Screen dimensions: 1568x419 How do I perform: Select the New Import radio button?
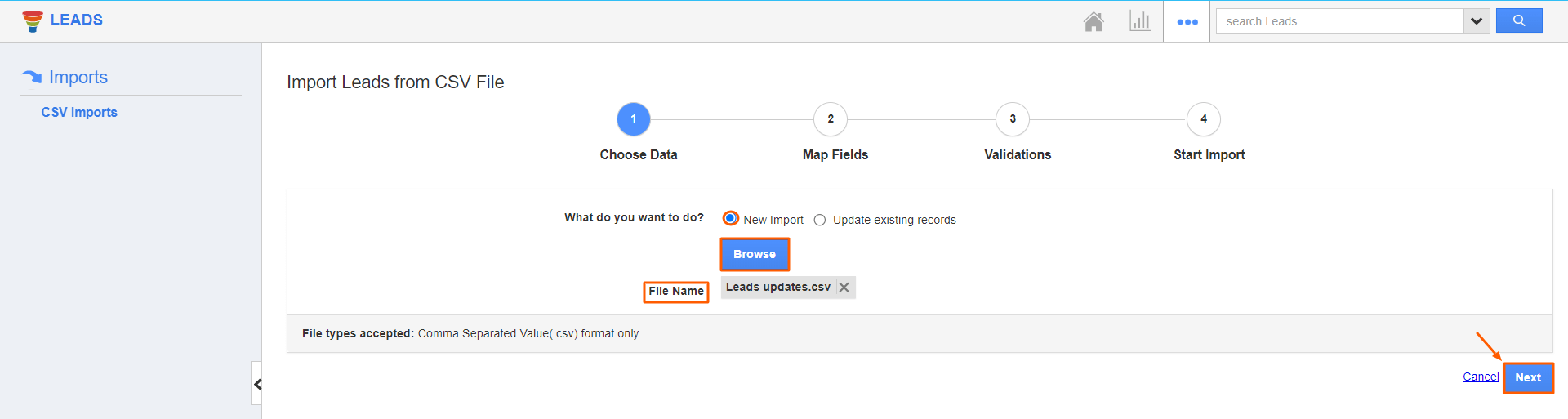(730, 219)
